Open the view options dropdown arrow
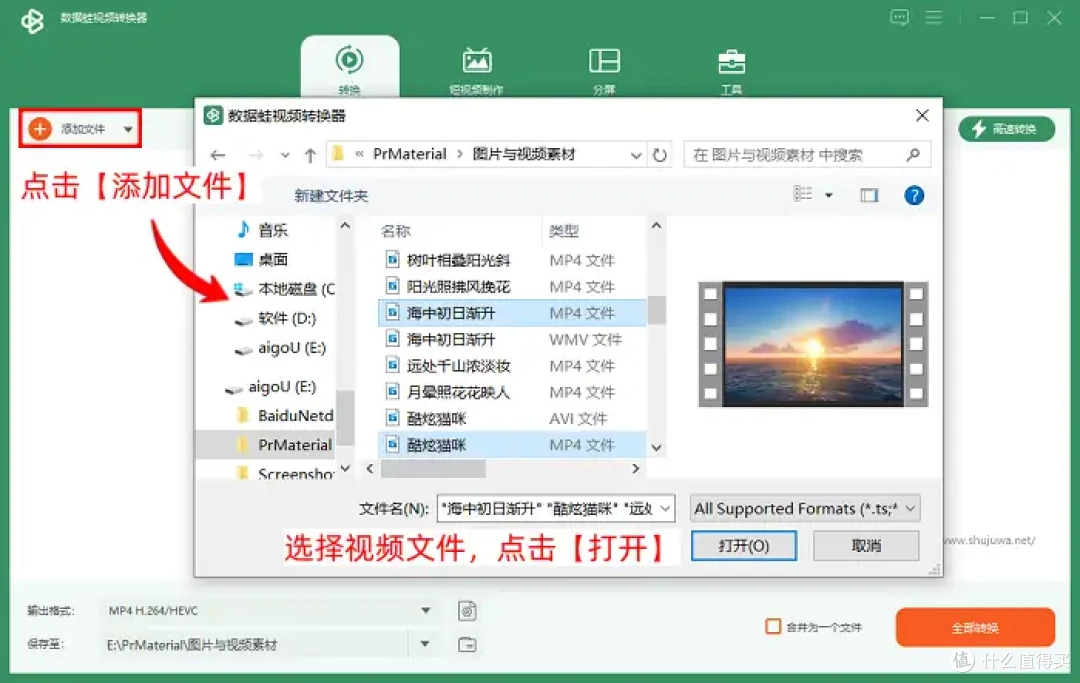The height and width of the screenshot is (683, 1080). (x=829, y=196)
